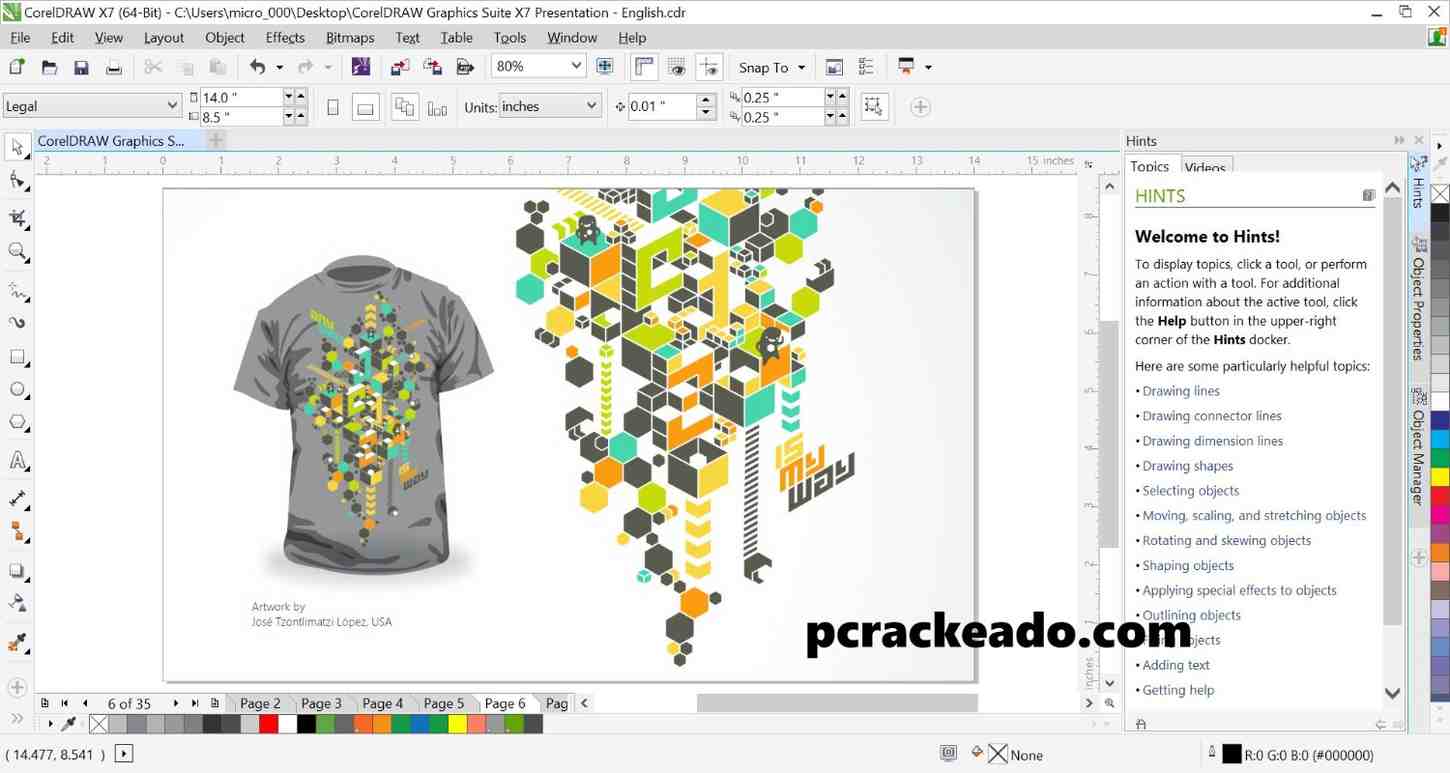Image resolution: width=1450 pixels, height=773 pixels.
Task: Toggle the Show Rulers button
Action: (644, 67)
